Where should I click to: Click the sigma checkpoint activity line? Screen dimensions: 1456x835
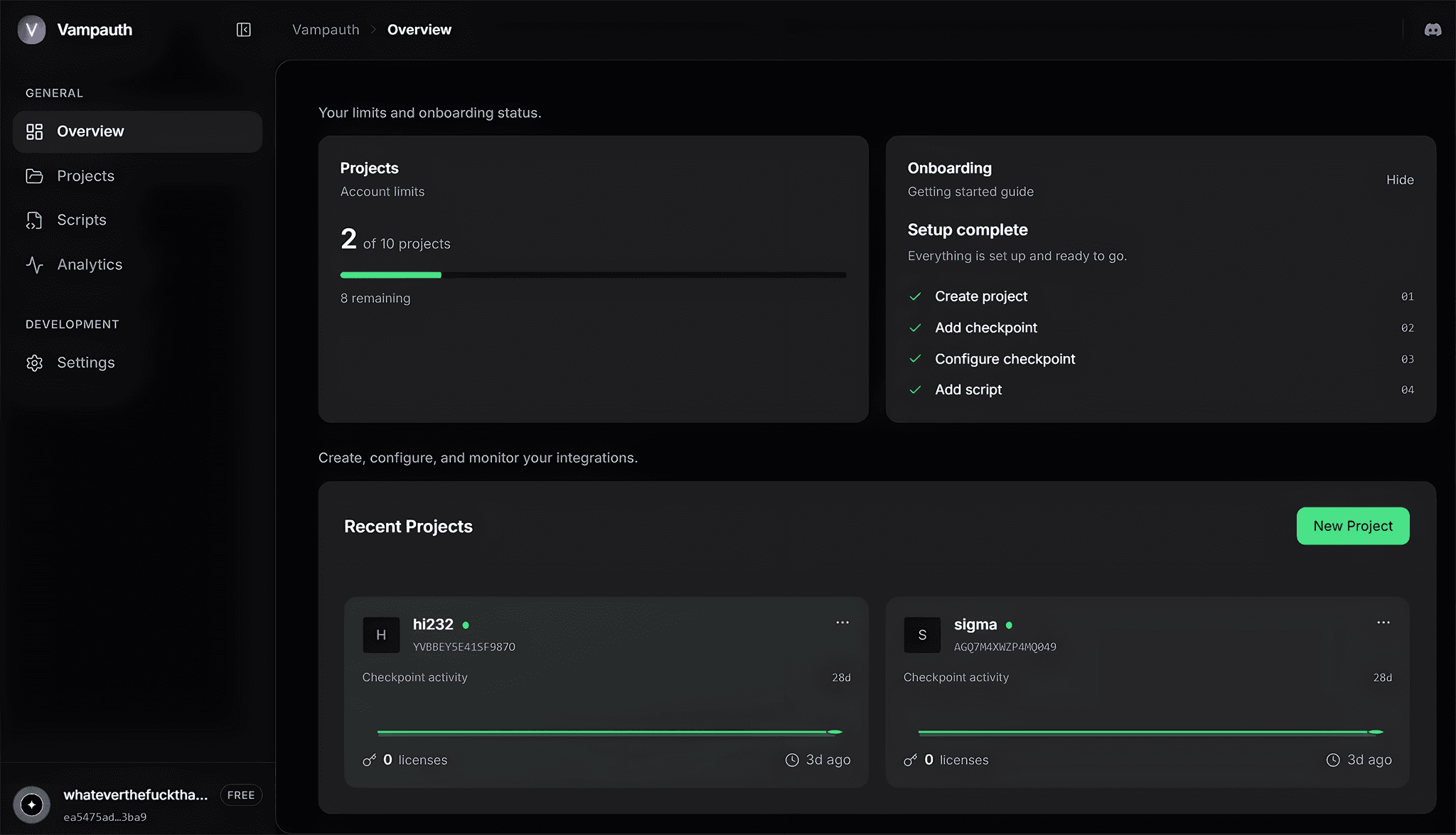pos(1151,732)
